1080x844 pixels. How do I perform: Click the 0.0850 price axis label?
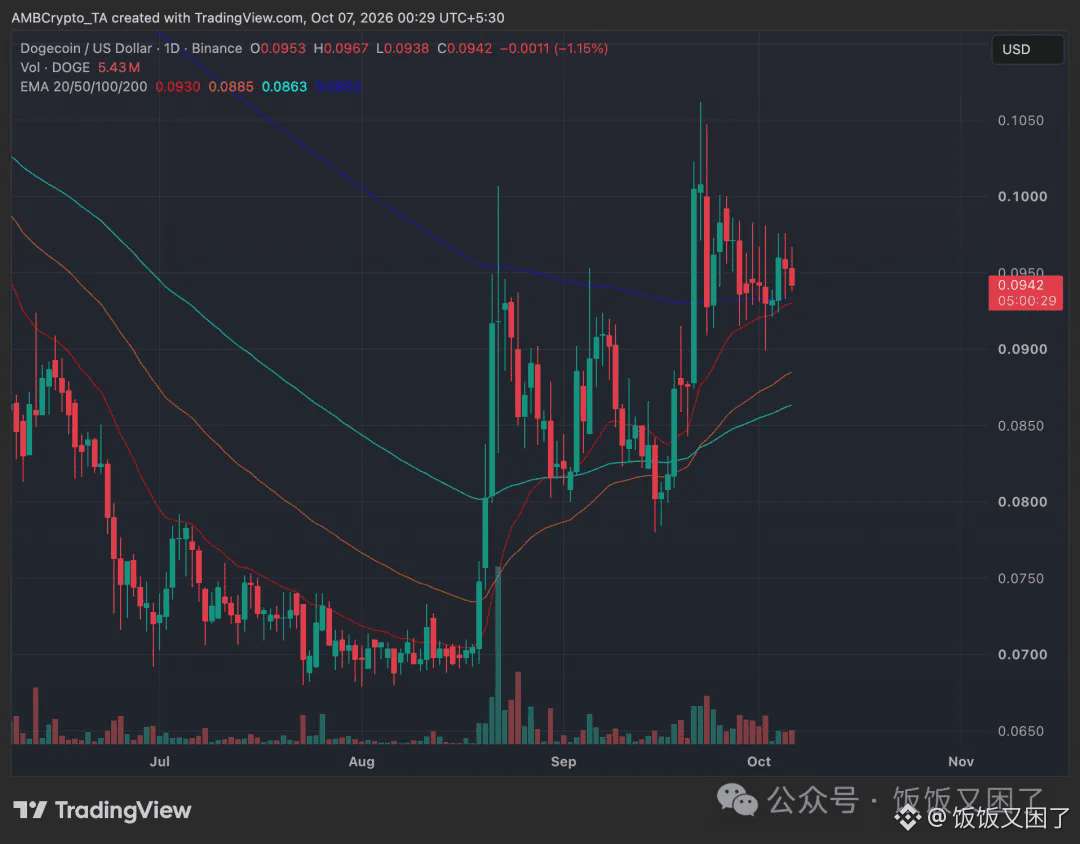(x=1021, y=426)
